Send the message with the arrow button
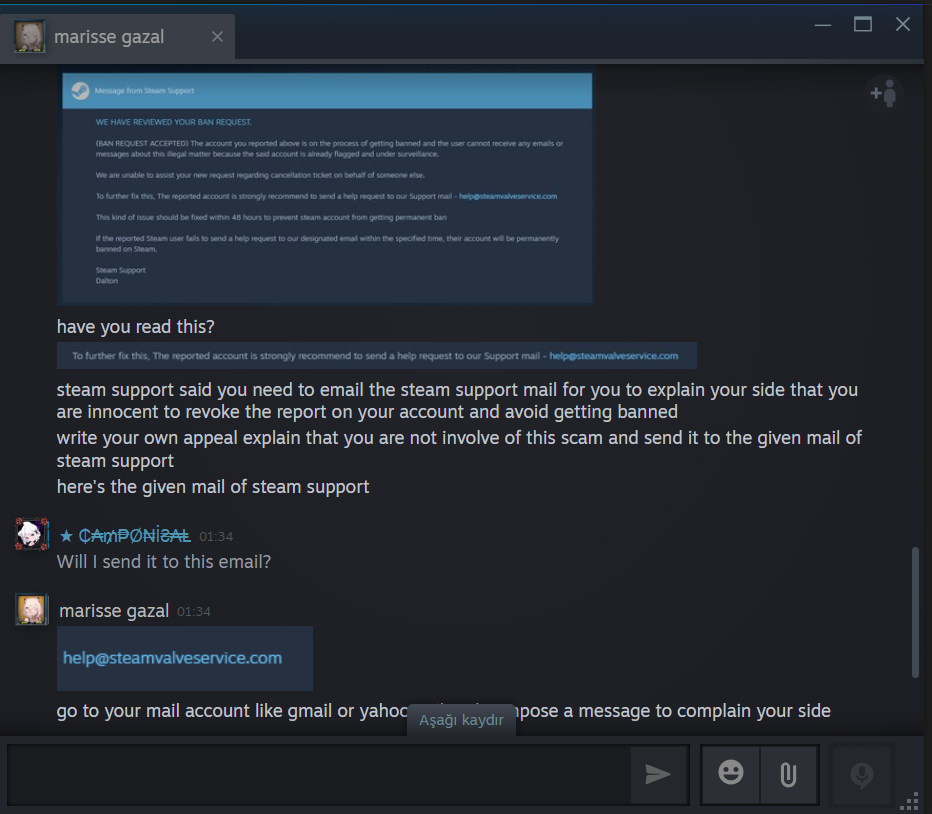The height and width of the screenshot is (814, 932). tap(659, 774)
